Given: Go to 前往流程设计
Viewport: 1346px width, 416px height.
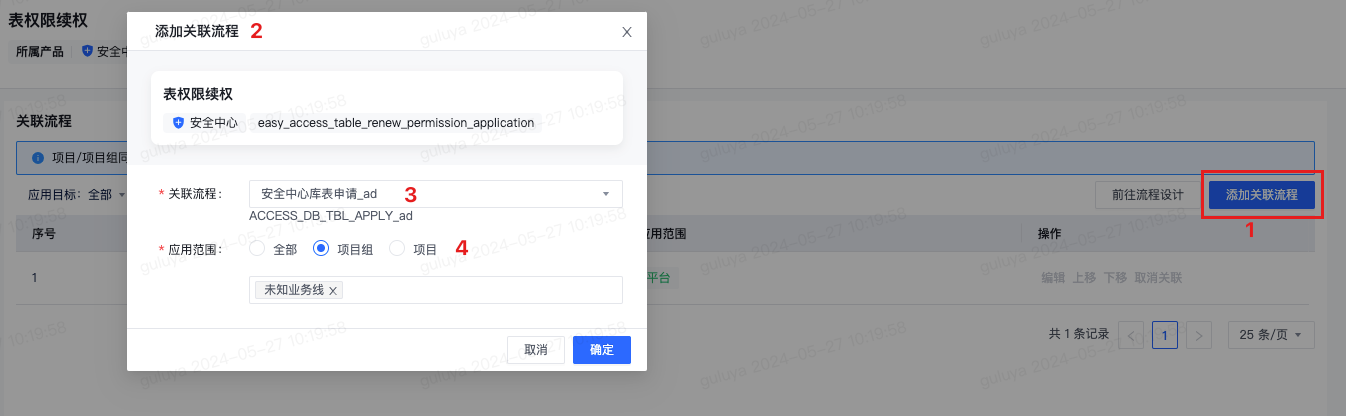Looking at the screenshot, I should tap(1148, 195).
